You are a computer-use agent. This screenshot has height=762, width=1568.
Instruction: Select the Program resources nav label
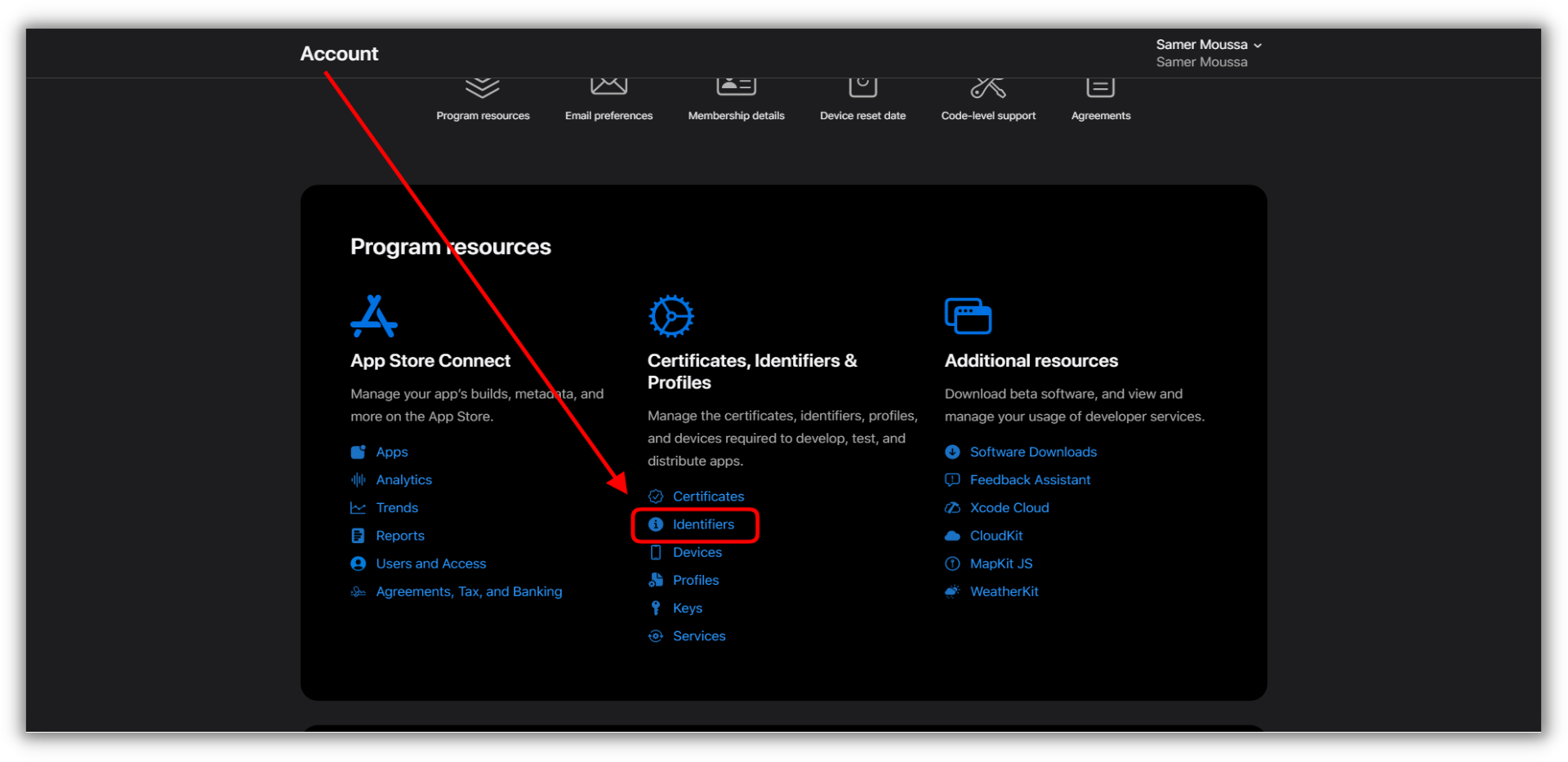[483, 116]
